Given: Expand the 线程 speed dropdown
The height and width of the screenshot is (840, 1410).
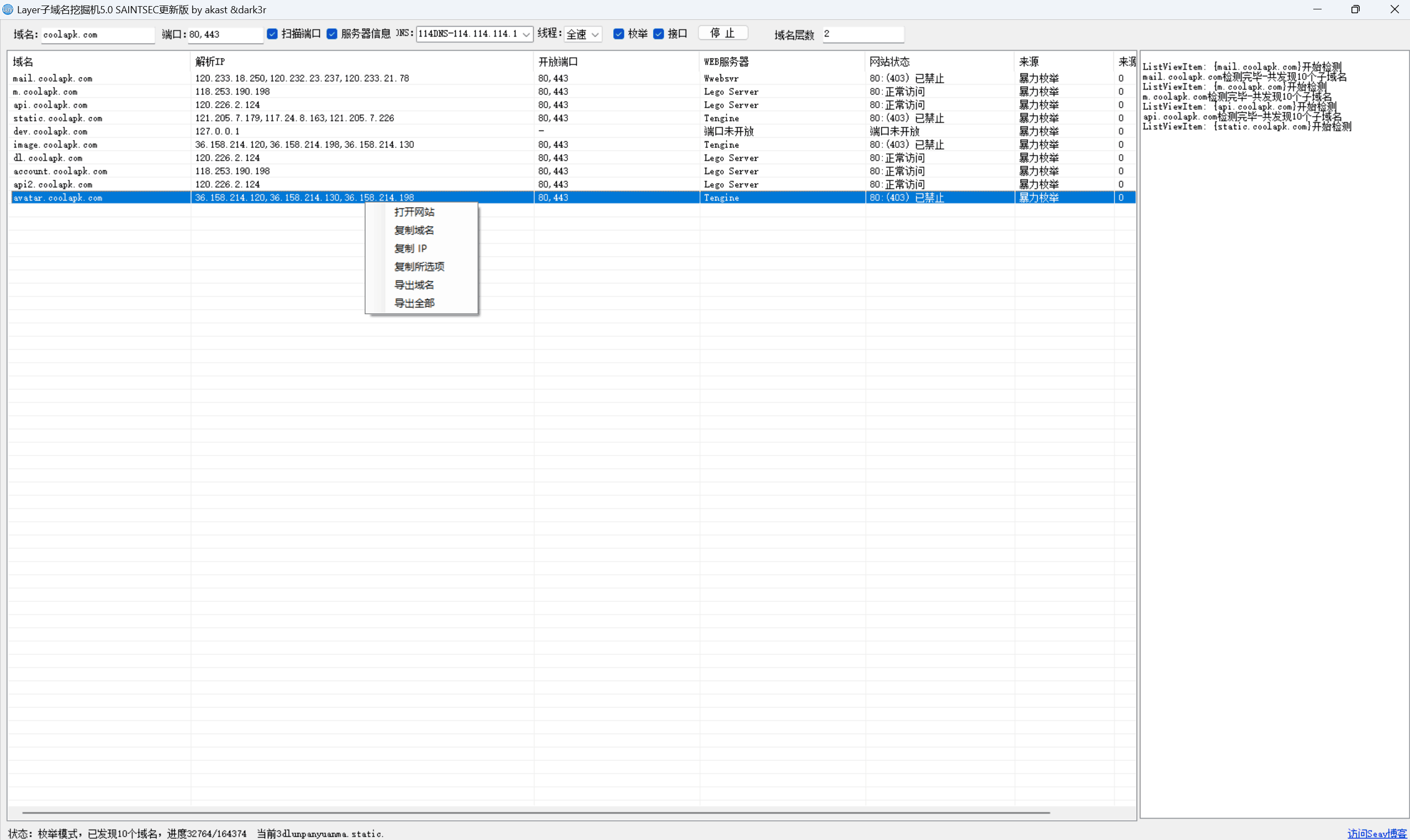Looking at the screenshot, I should pos(594,35).
